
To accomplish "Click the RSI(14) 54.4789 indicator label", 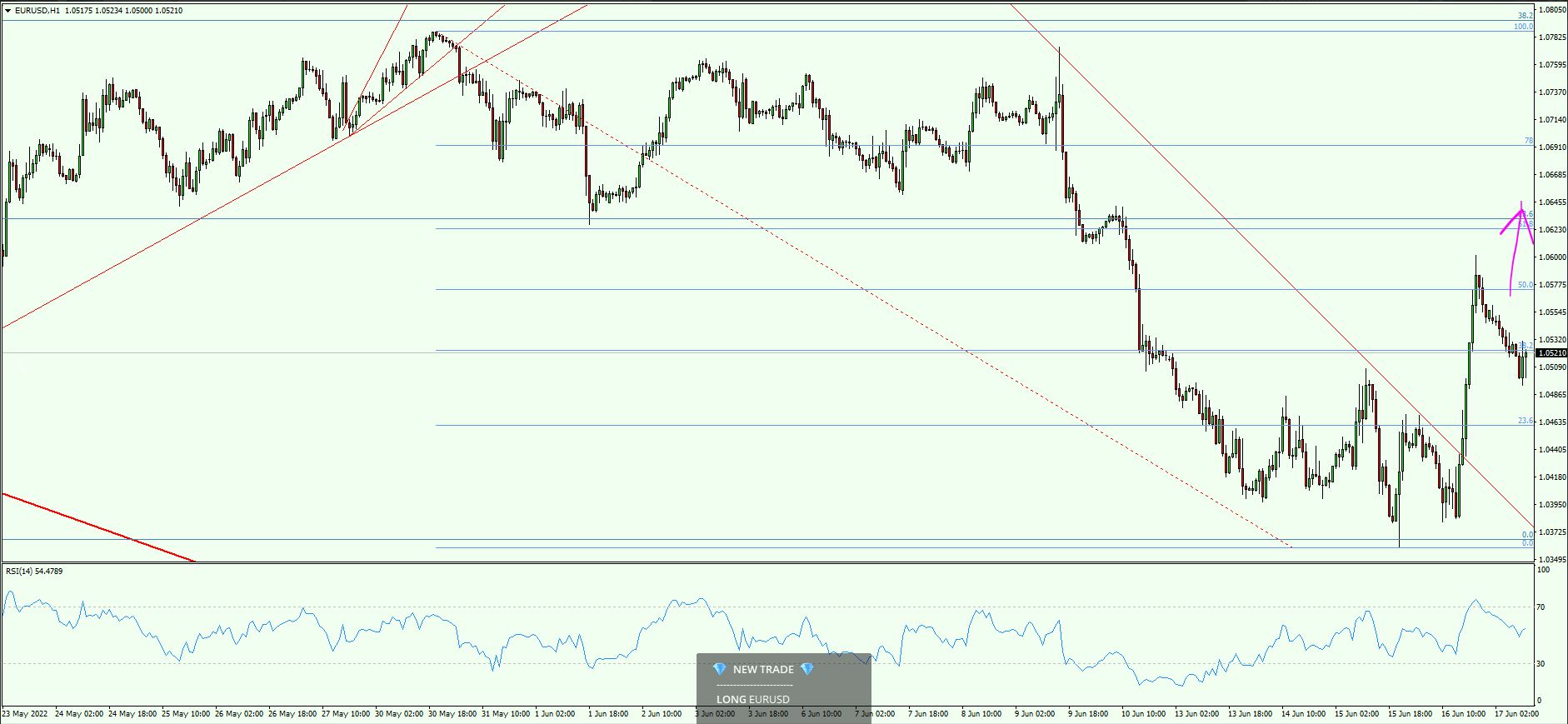I will pyautogui.click(x=34, y=571).
